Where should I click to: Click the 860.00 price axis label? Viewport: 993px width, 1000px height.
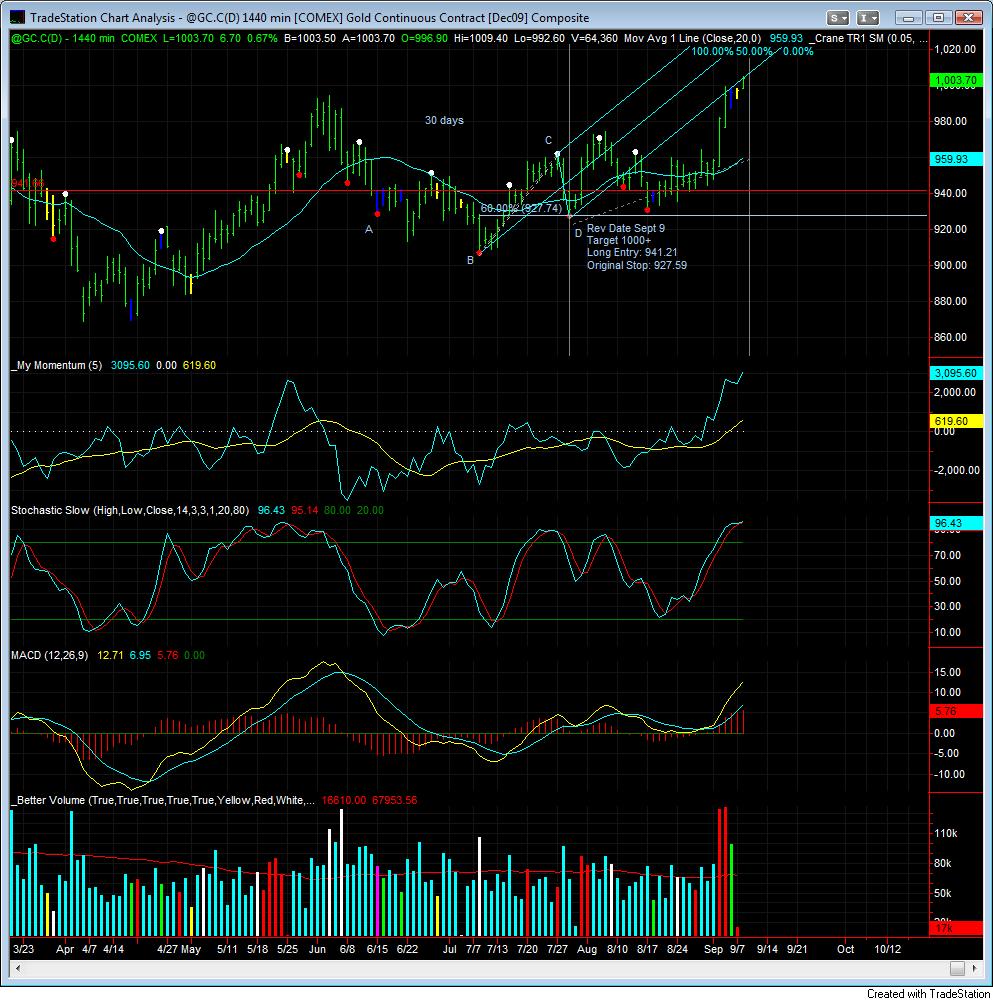click(950, 337)
